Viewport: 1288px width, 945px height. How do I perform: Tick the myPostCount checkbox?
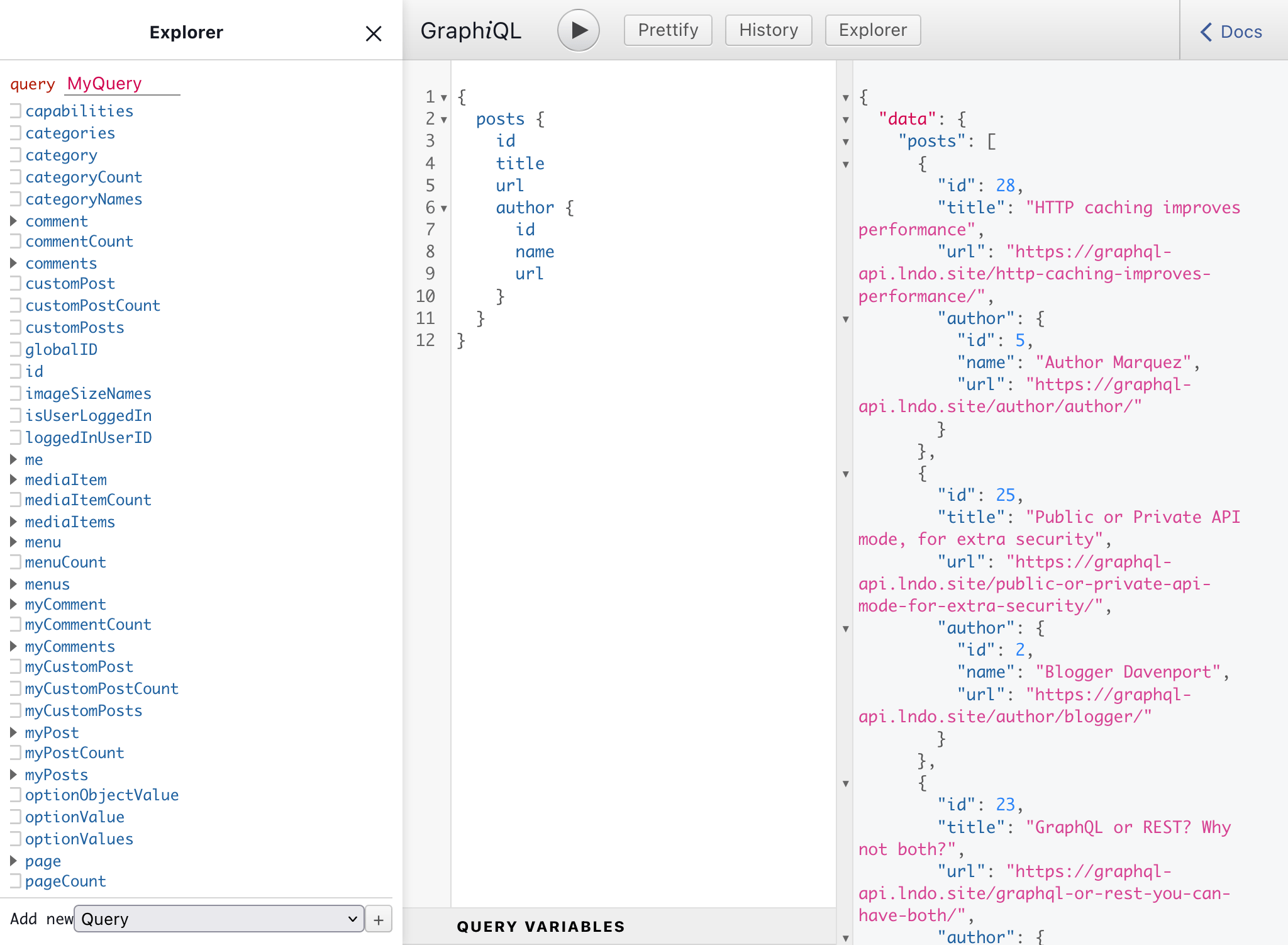(16, 753)
